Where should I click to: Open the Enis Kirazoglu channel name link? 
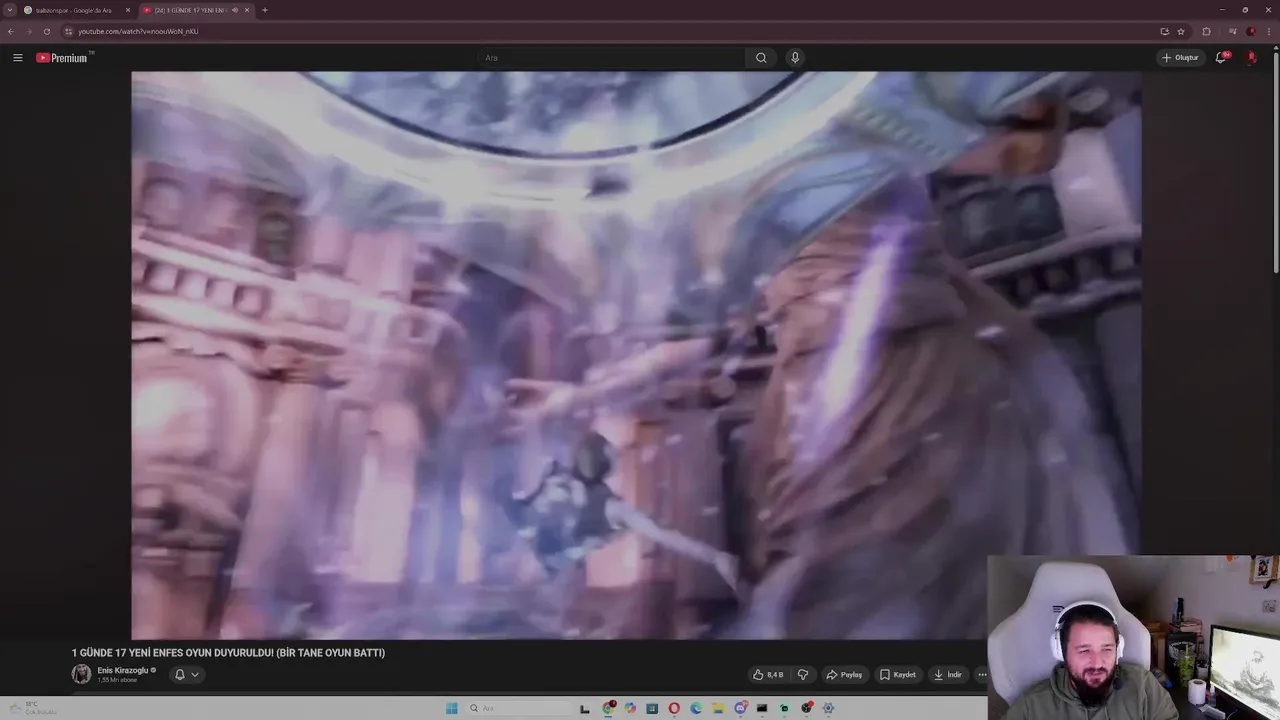(x=122, y=670)
